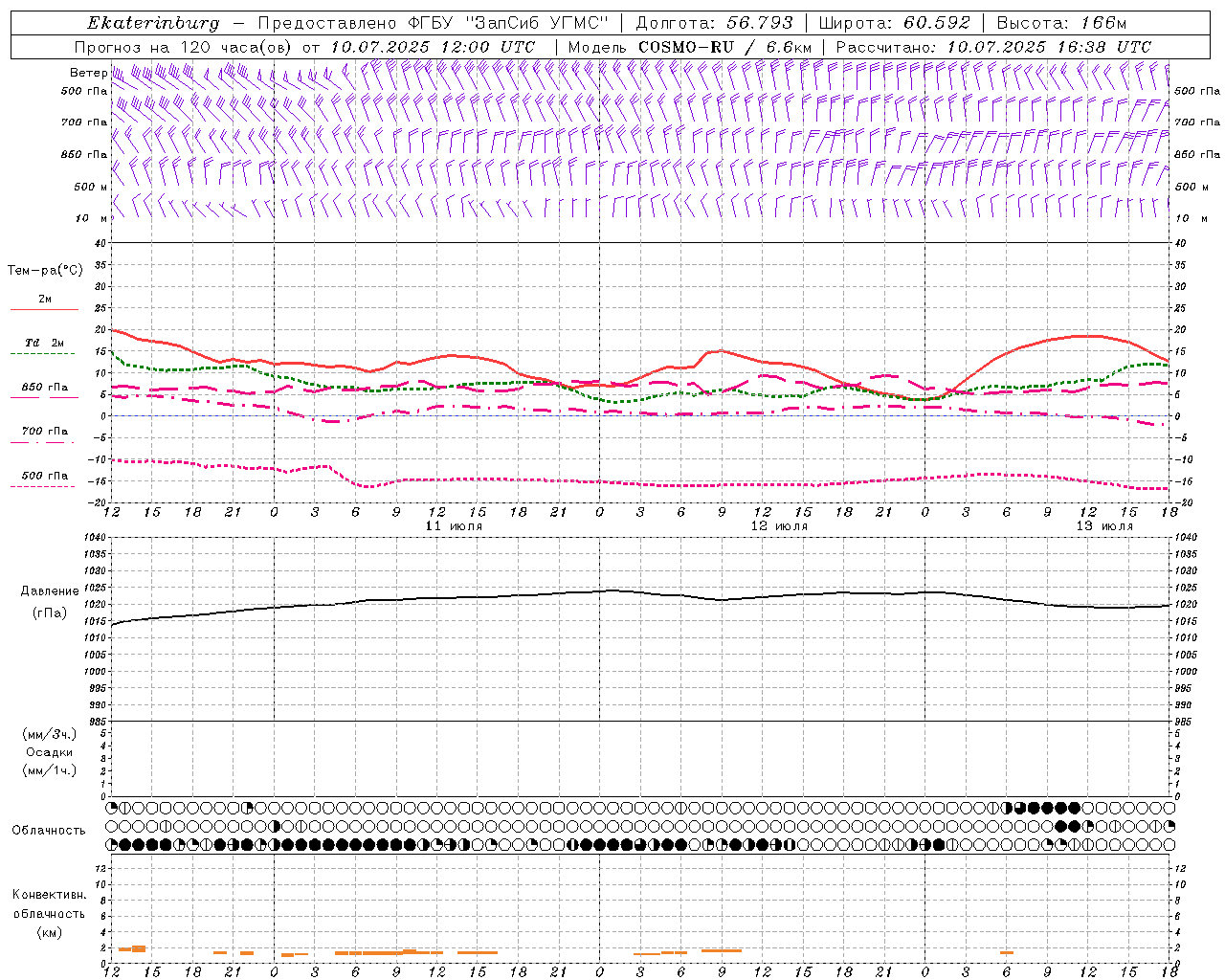Select the Прогноз на 120 часа(ов) text
Image resolution: width=1225 pixels, height=980 pixels.
[184, 47]
